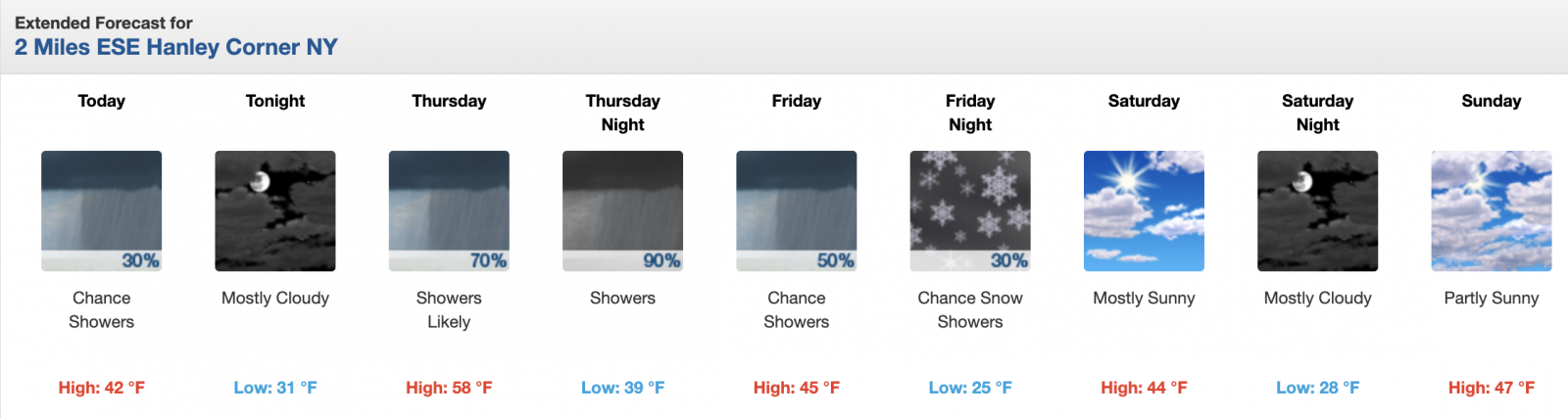Click Thursday's High: 58 °F temperature
Image resolution: width=1568 pixels, height=418 pixels.
pyautogui.click(x=449, y=388)
